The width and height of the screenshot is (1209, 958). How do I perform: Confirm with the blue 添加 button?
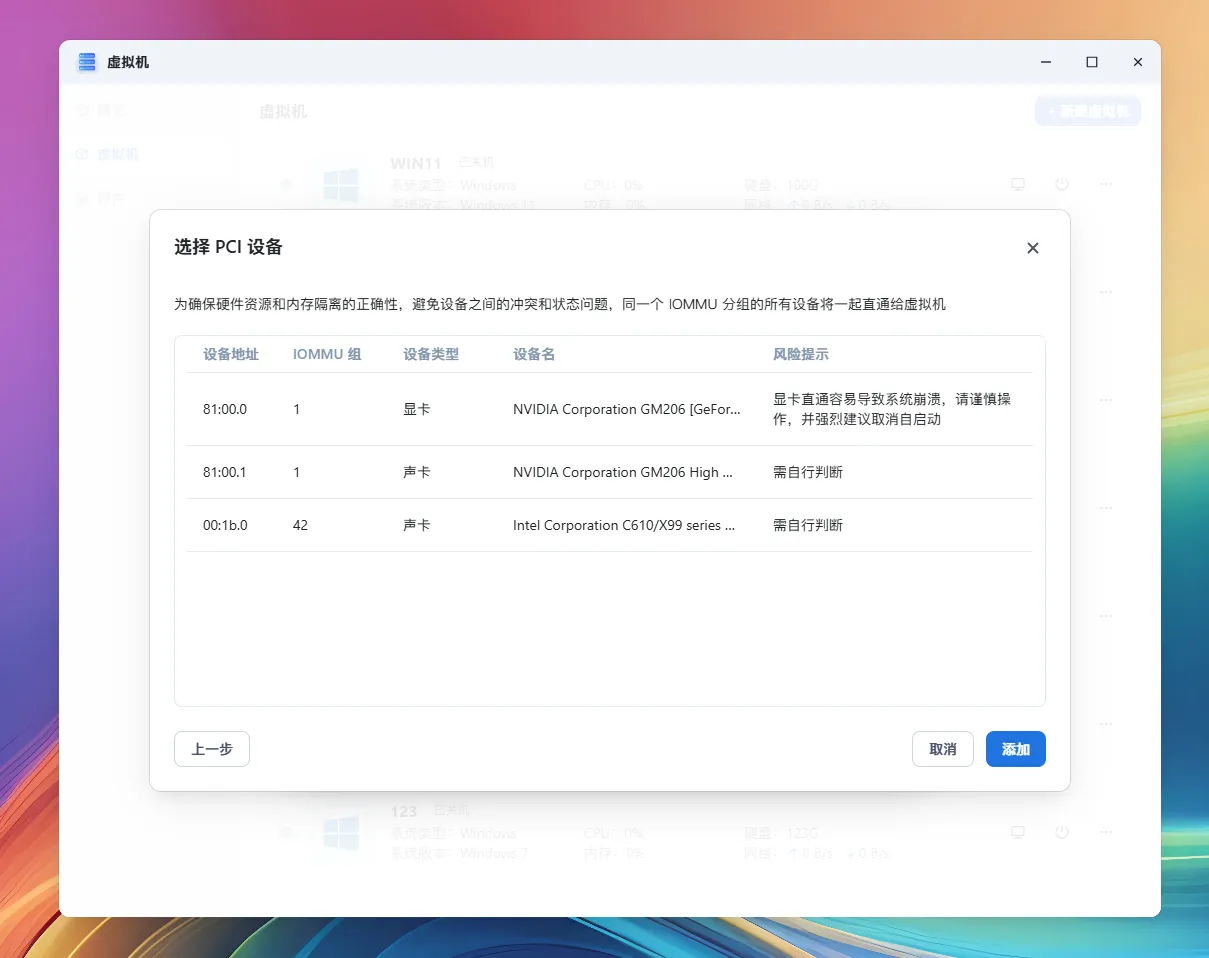coord(1015,749)
